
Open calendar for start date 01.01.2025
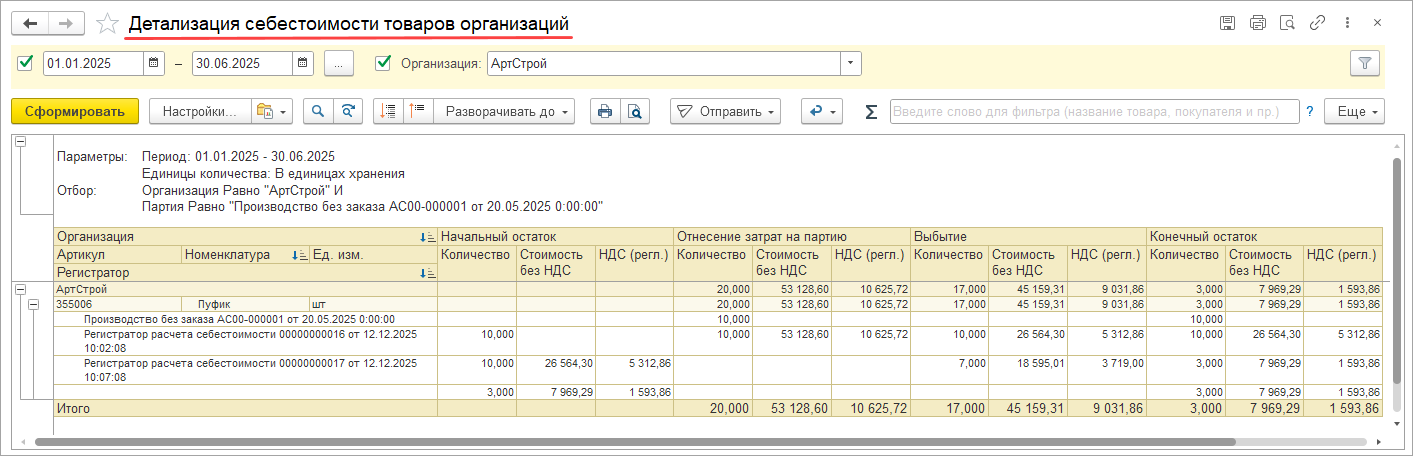[154, 63]
